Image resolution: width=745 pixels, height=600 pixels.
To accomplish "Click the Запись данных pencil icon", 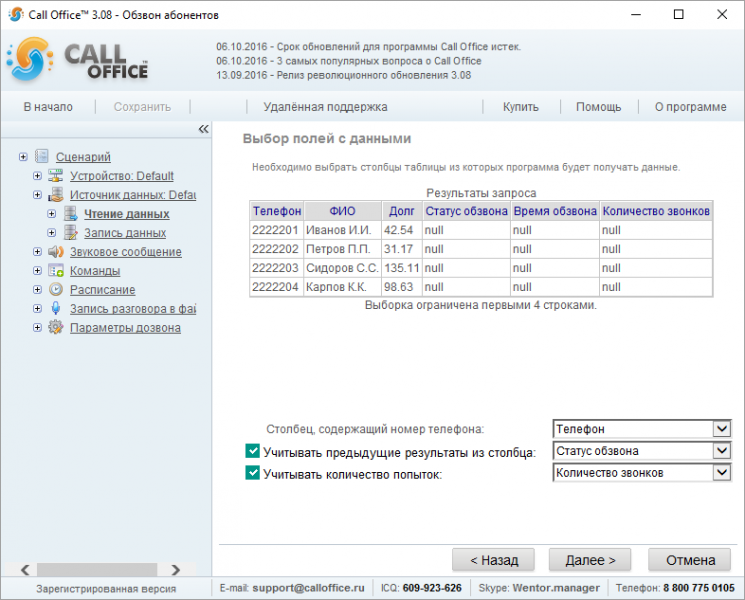I will point(71,232).
